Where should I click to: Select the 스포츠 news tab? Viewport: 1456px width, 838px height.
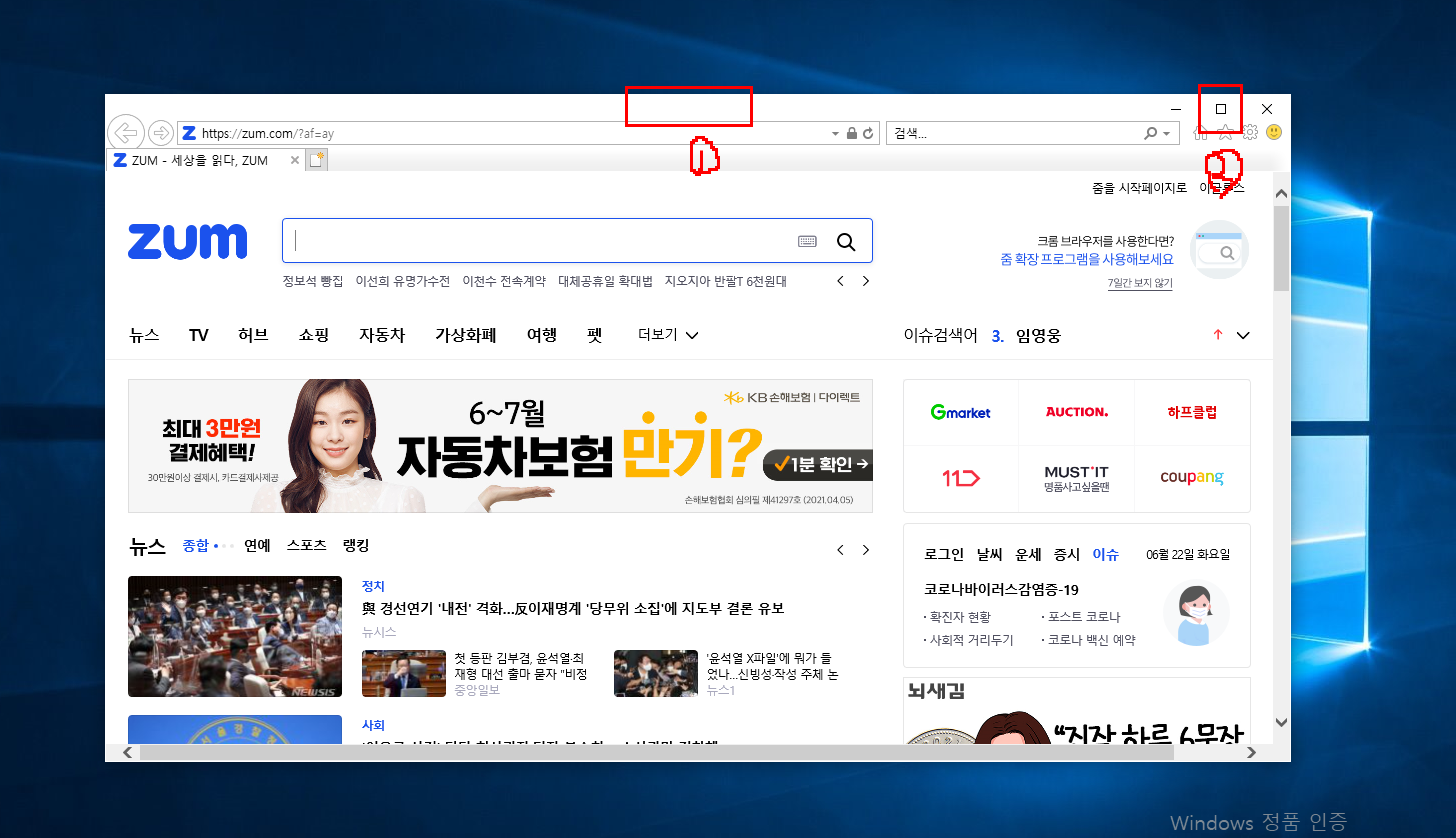(306, 546)
